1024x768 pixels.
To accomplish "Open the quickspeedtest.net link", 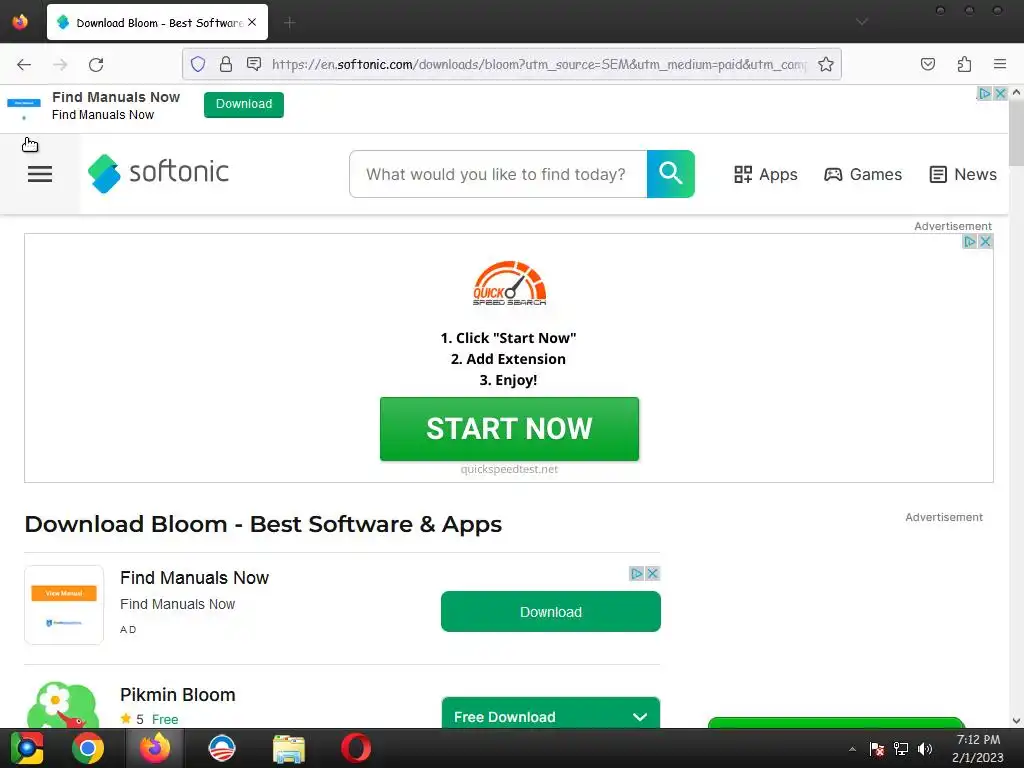I will pyautogui.click(x=509, y=469).
